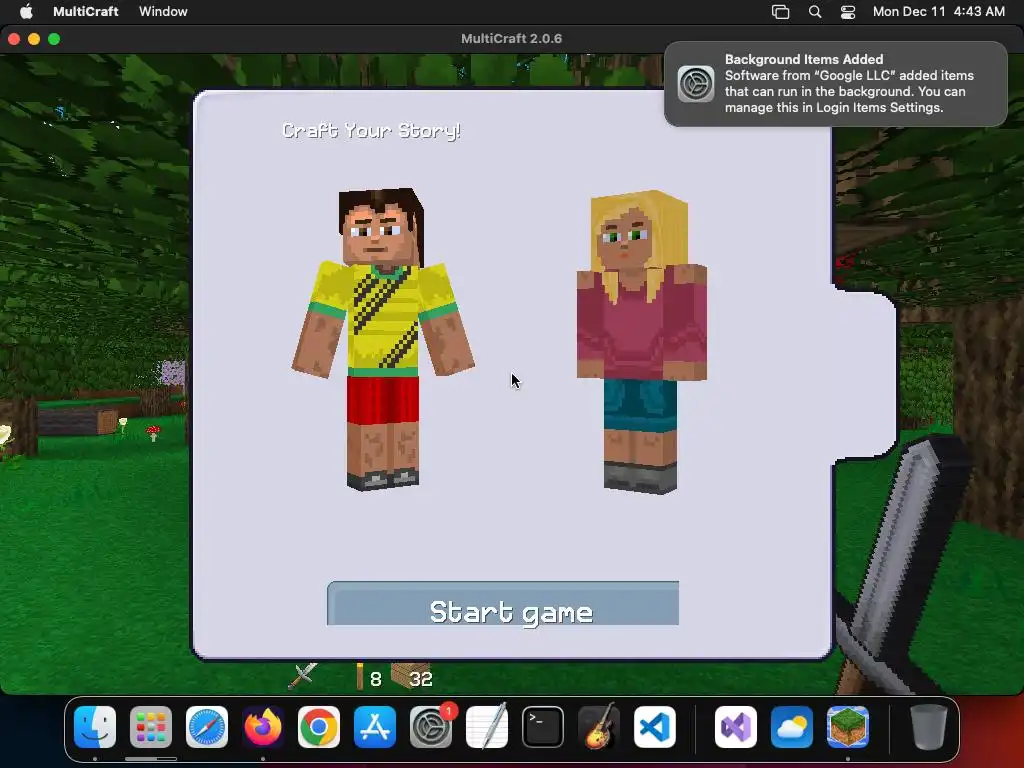
Task: Start the game with Start game button
Action: [x=503, y=603]
